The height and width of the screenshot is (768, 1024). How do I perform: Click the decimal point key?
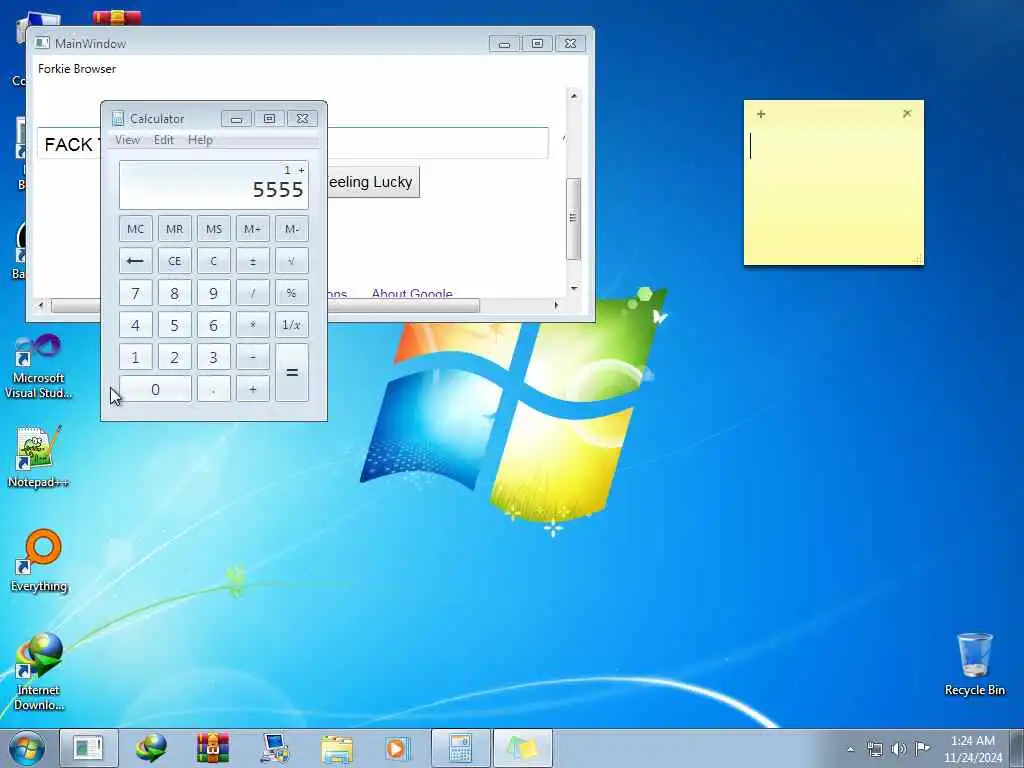pyautogui.click(x=214, y=389)
